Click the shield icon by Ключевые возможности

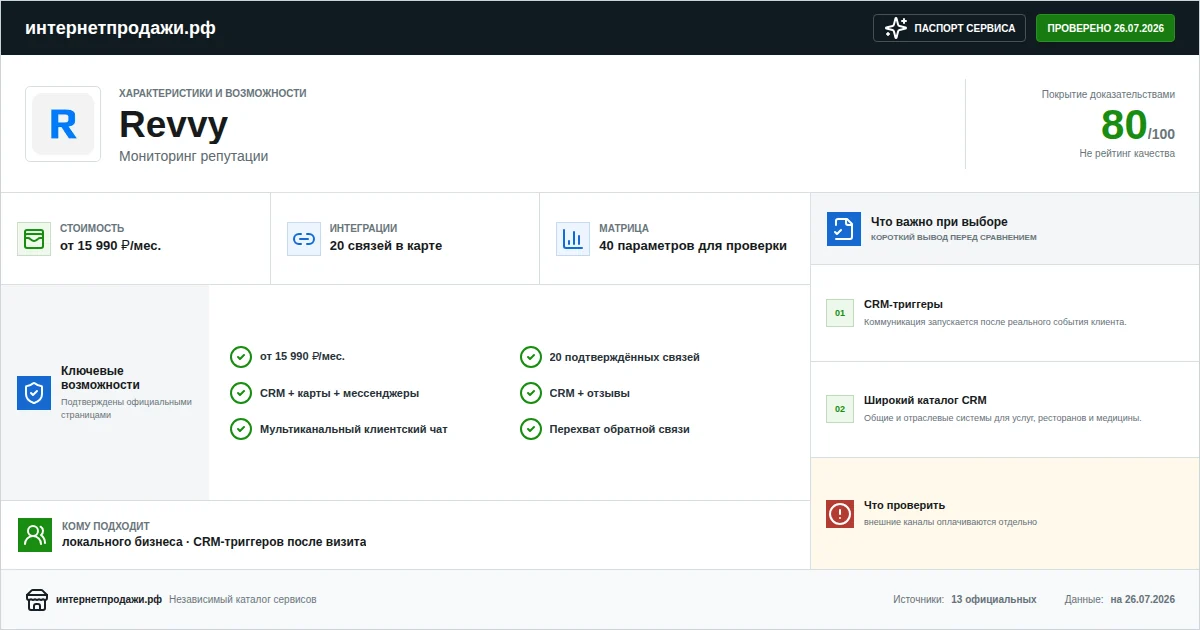coord(34,393)
